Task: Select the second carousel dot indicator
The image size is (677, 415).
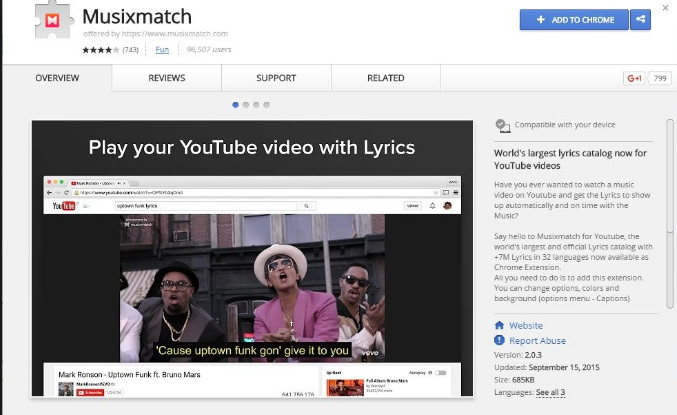Action: (246, 104)
